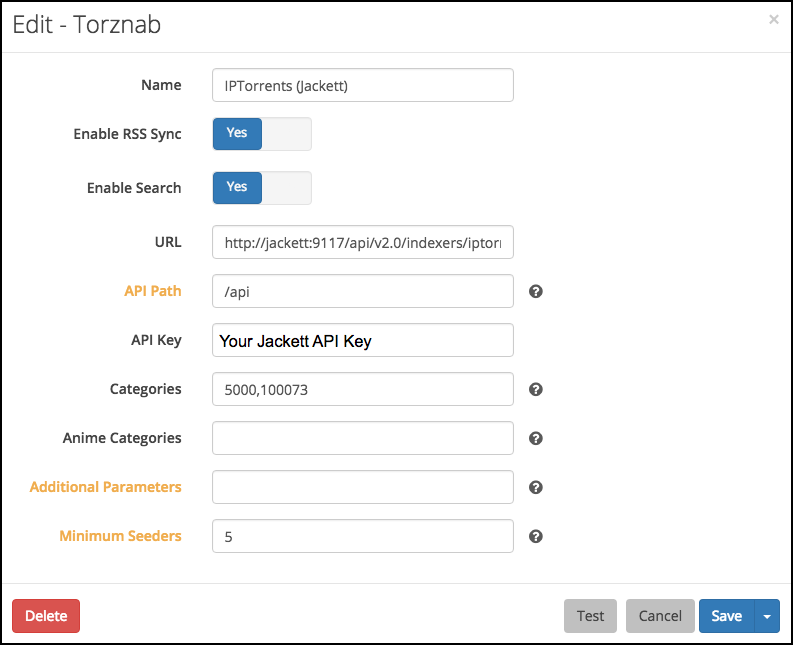Cancel editing the indexer
The width and height of the screenshot is (793, 645).
click(660, 616)
